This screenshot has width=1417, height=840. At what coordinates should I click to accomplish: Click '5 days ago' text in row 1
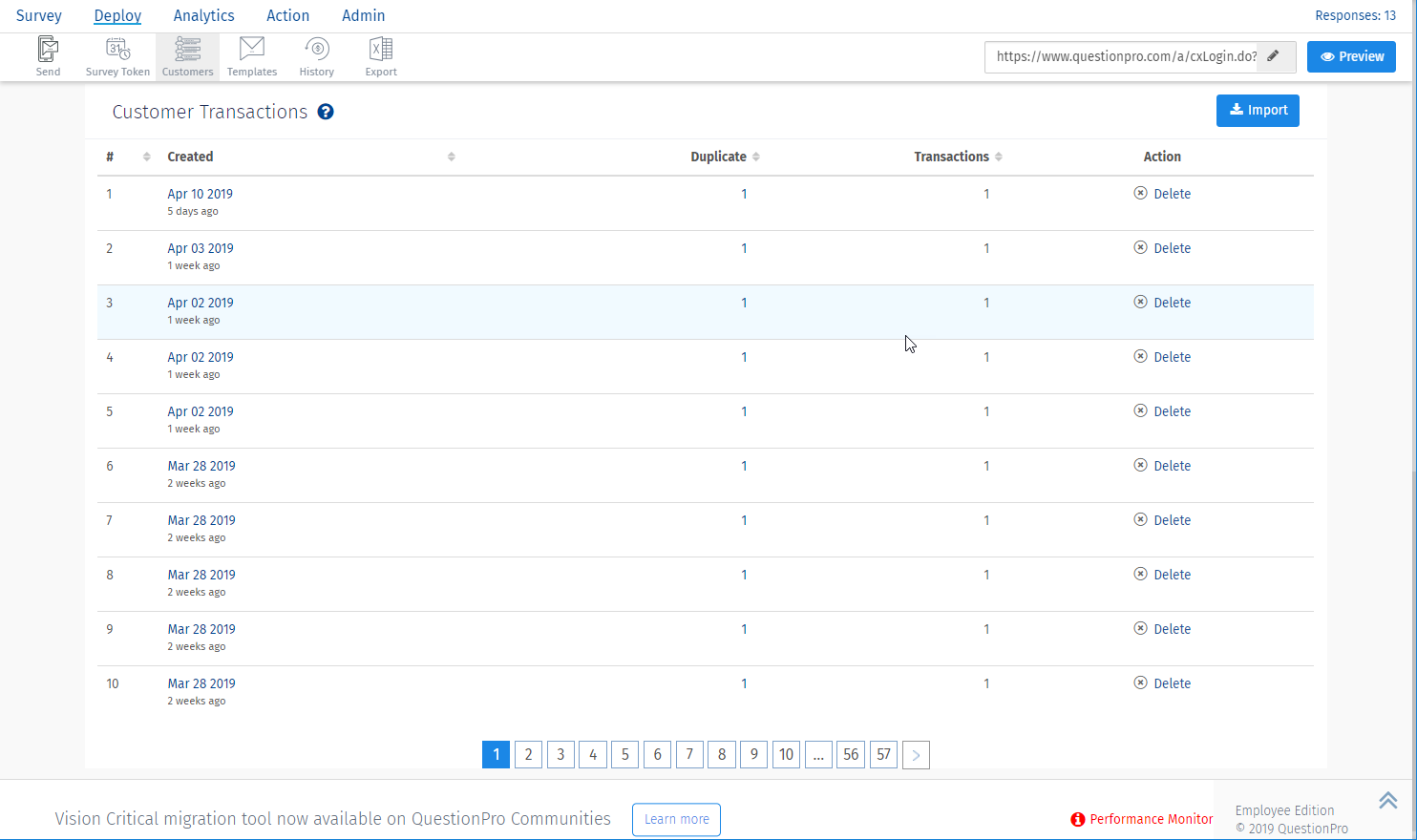[x=193, y=211]
